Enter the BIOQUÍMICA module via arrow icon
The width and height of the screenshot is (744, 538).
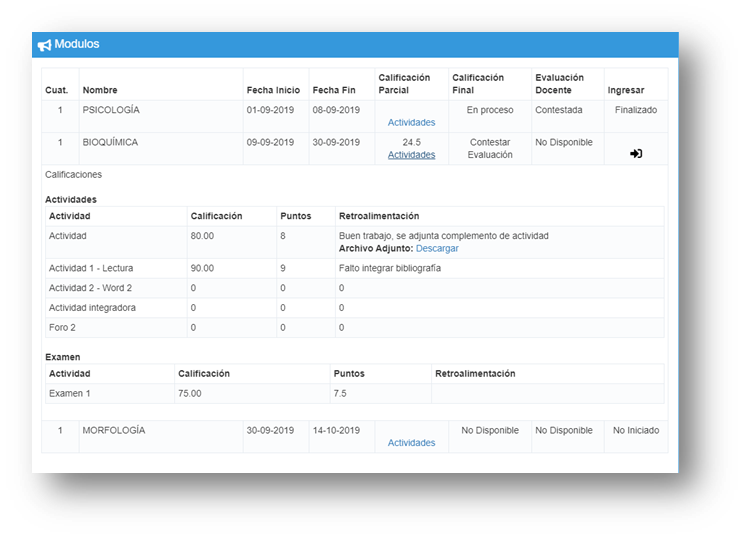636,153
